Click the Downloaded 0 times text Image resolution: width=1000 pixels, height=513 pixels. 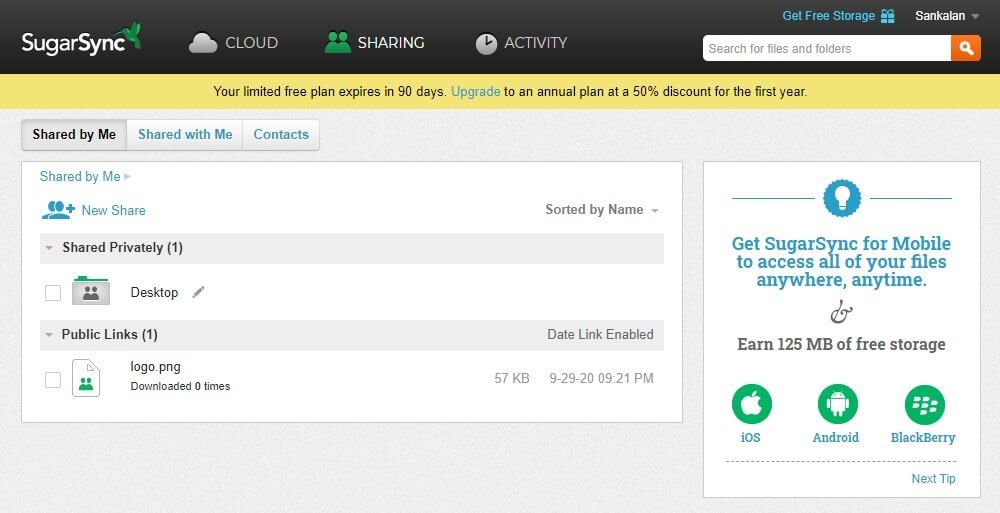tap(180, 386)
